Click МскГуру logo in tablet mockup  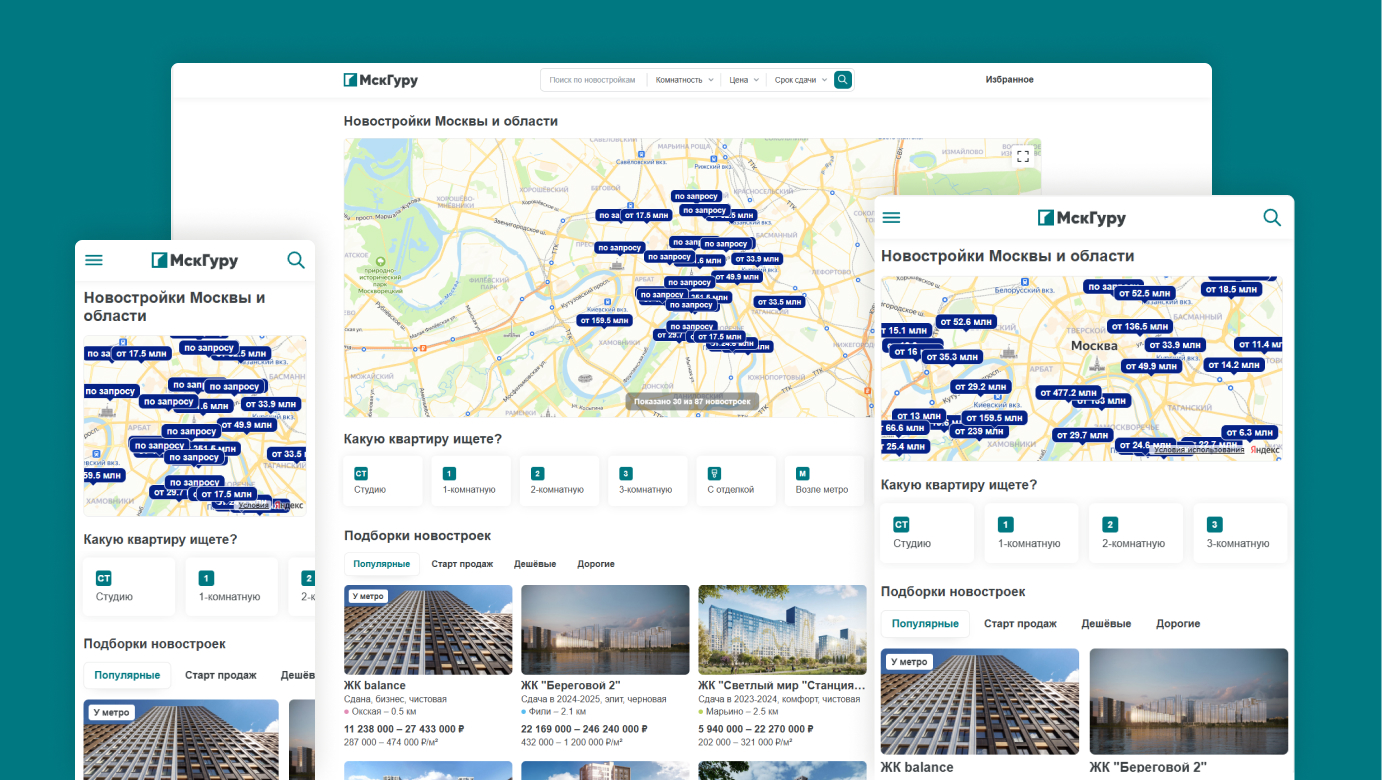(1082, 218)
